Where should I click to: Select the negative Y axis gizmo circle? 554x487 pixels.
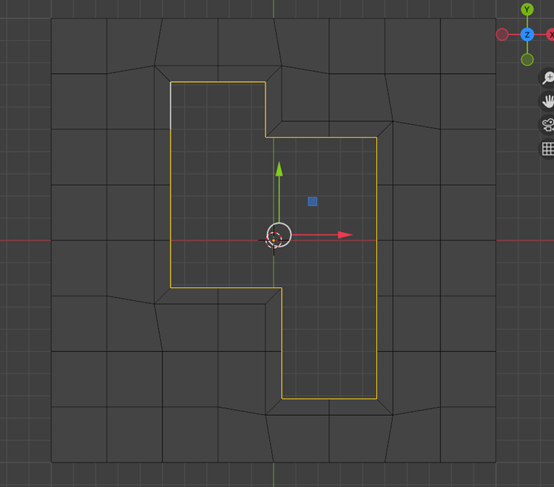tap(527, 59)
